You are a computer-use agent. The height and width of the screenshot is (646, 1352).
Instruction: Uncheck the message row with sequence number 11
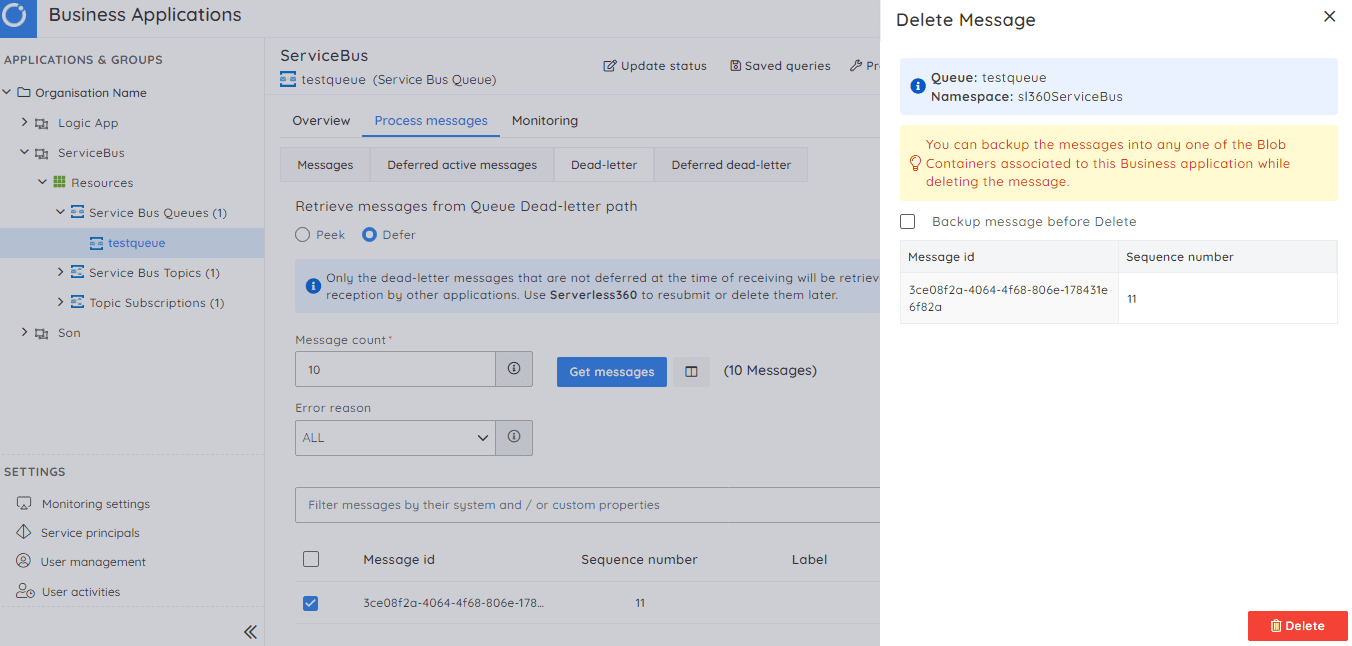tap(311, 603)
